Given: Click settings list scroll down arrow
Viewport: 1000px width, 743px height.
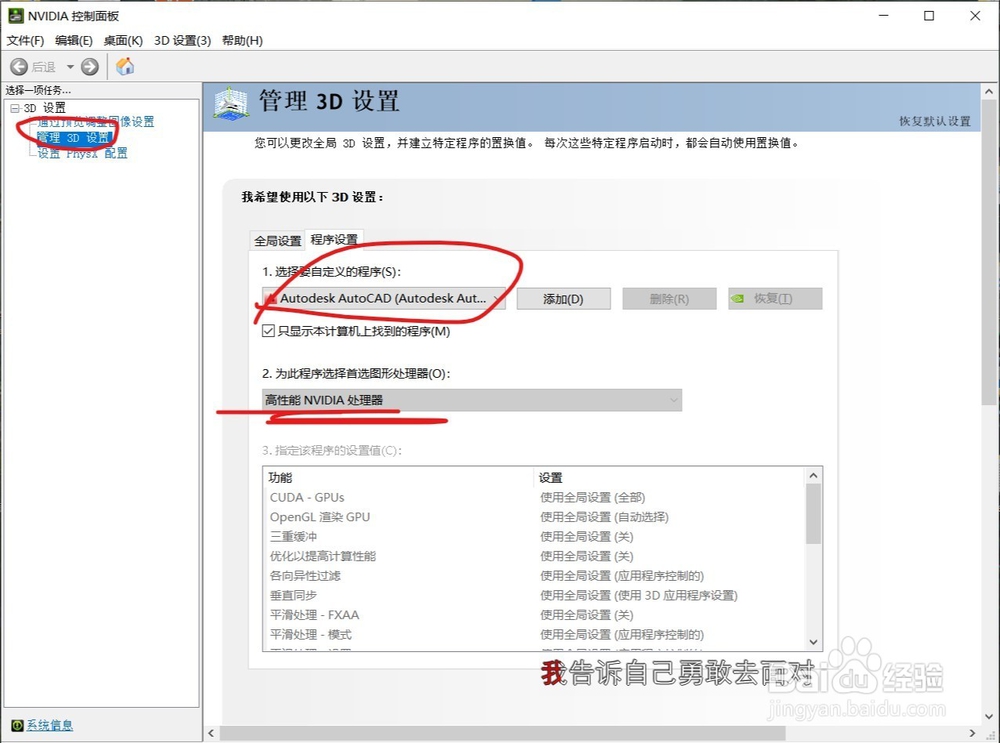Looking at the screenshot, I should (x=813, y=642).
